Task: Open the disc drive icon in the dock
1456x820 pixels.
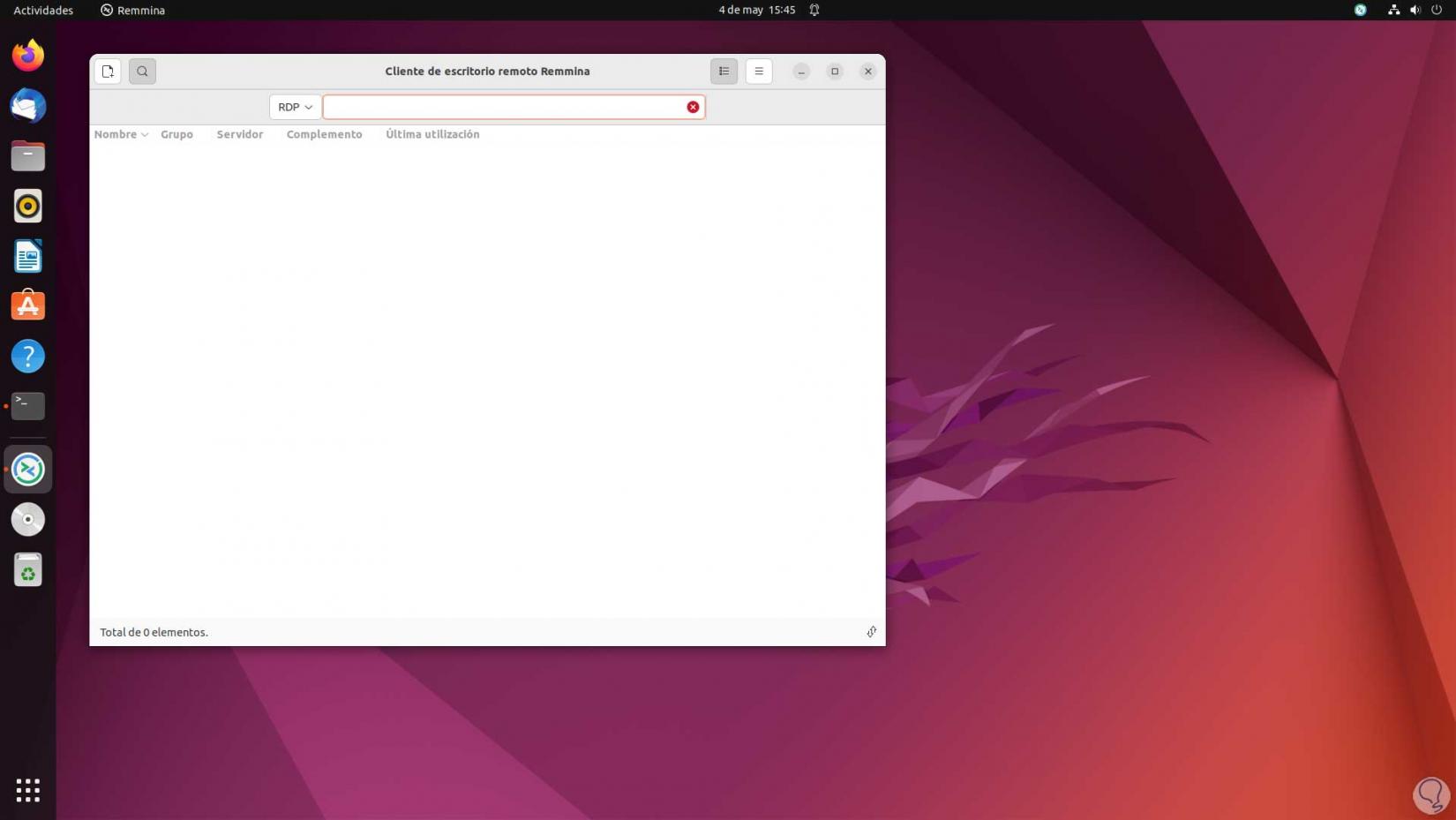Action: [28, 520]
